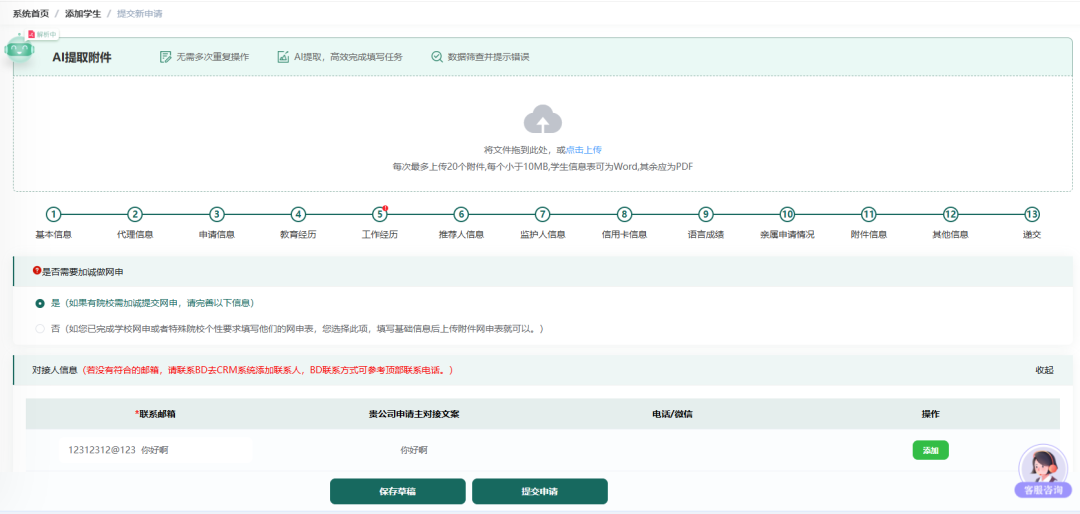Image resolution: width=1080 pixels, height=514 pixels.
Task: Go to step 5 工作经历
Action: (x=380, y=214)
